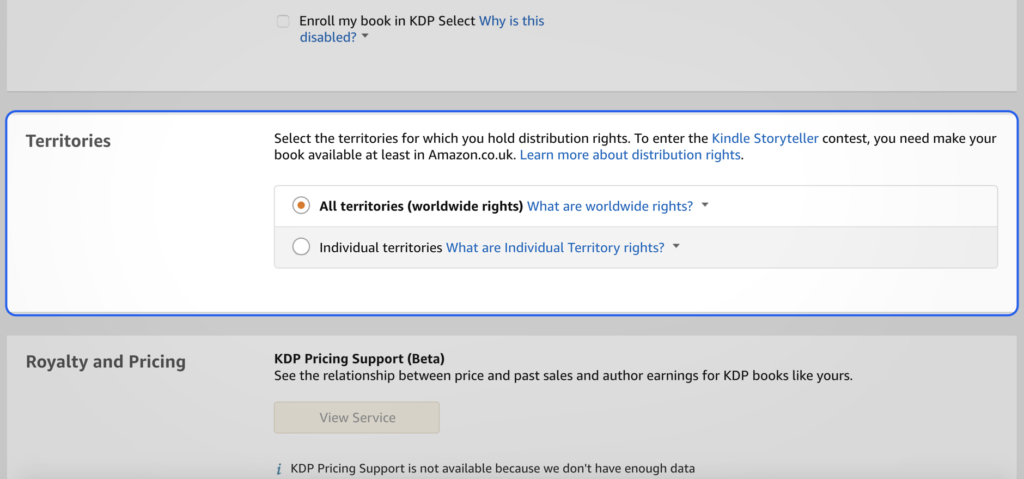Choose the Individual territories radio button
Image resolution: width=1024 pixels, height=479 pixels.
(301, 248)
